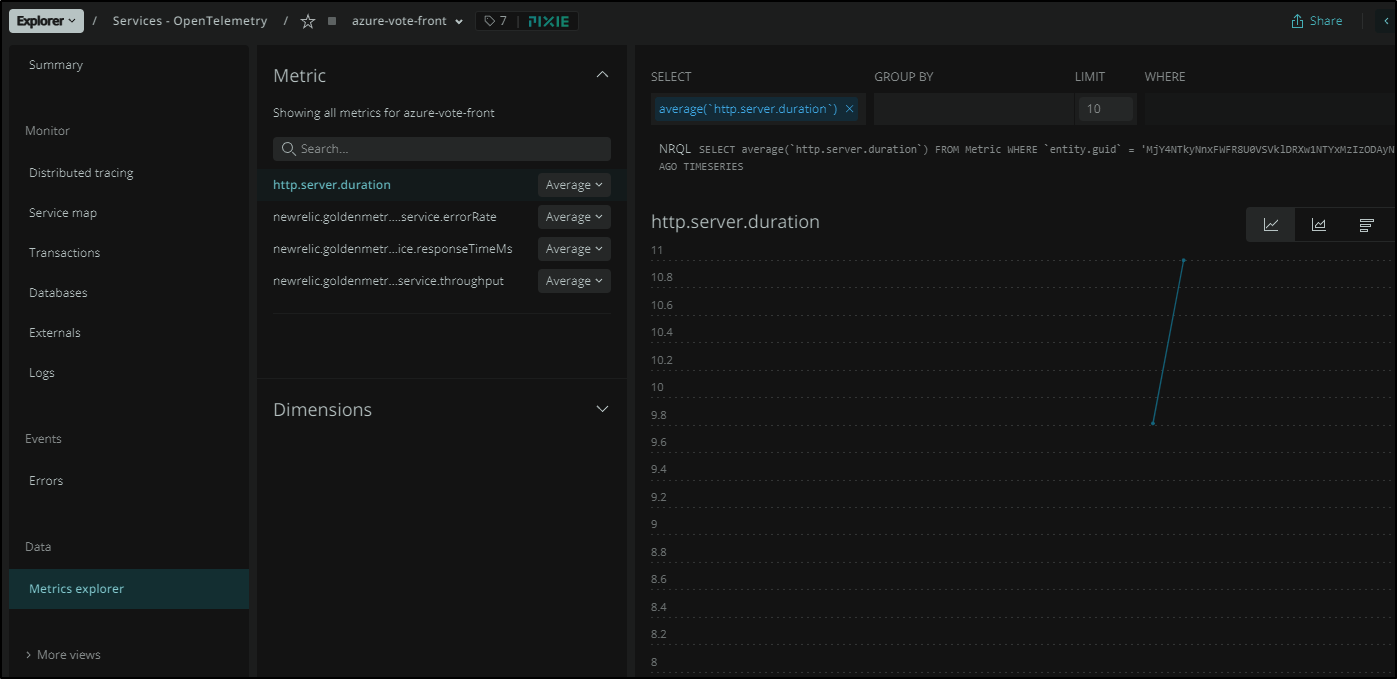Favorite the azure-vote-front entity with the star
Image resolution: width=1397 pixels, height=679 pixels.
point(308,21)
